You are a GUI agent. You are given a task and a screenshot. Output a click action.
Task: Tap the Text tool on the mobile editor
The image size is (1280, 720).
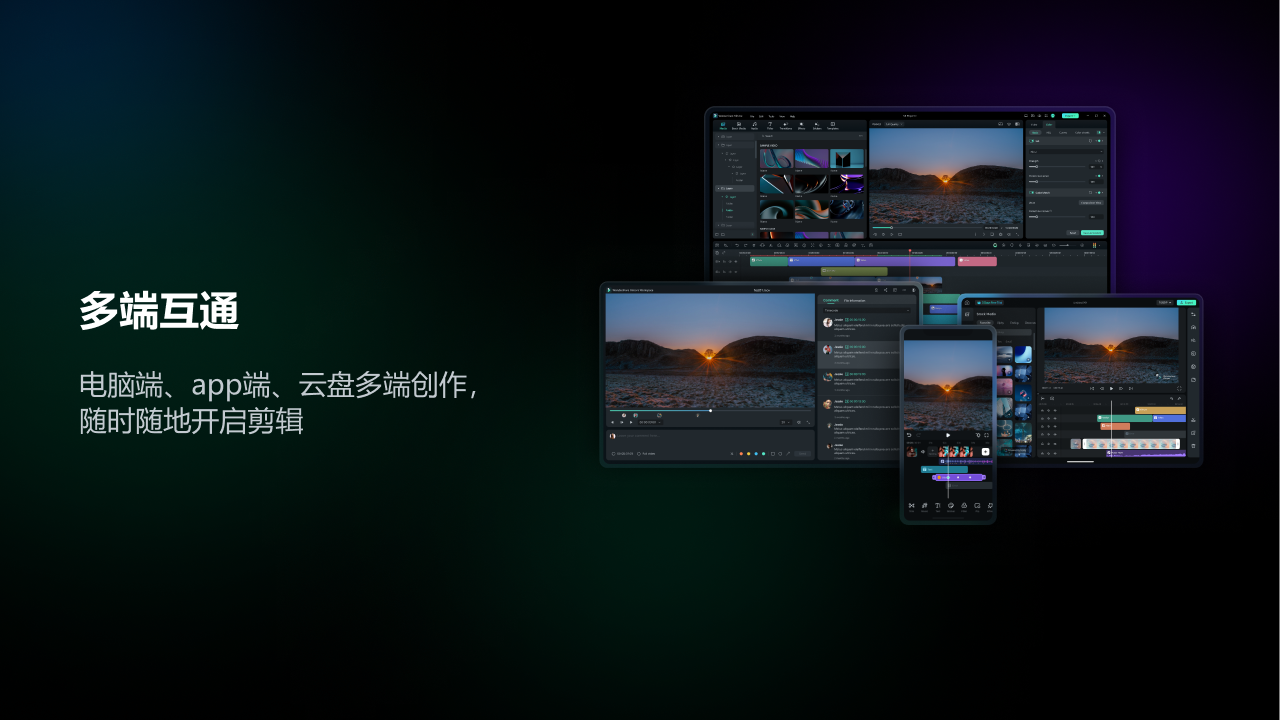pyautogui.click(x=937, y=505)
